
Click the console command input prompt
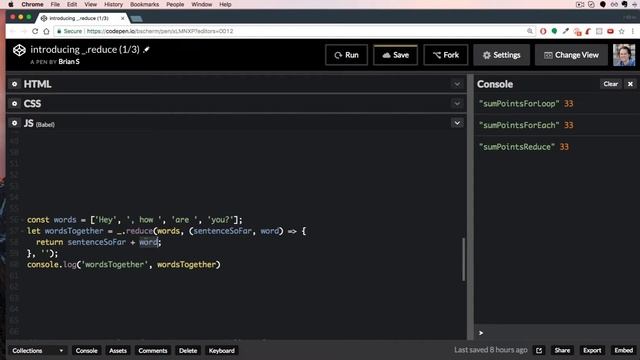pos(557,333)
